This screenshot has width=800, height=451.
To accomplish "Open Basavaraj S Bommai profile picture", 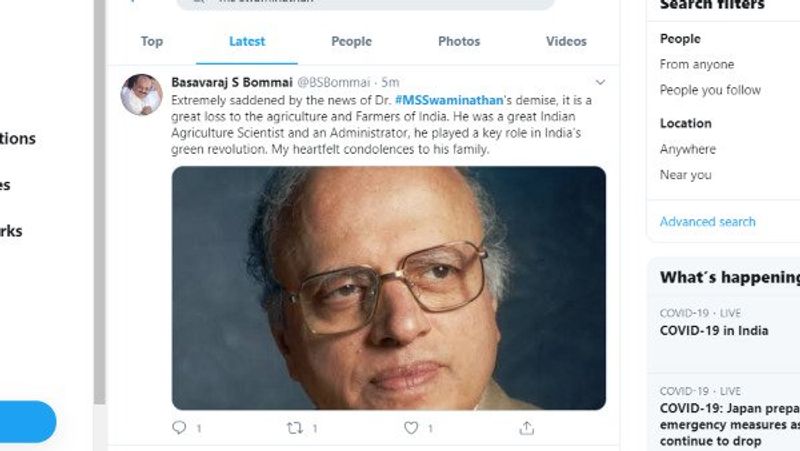I will [x=141, y=95].
